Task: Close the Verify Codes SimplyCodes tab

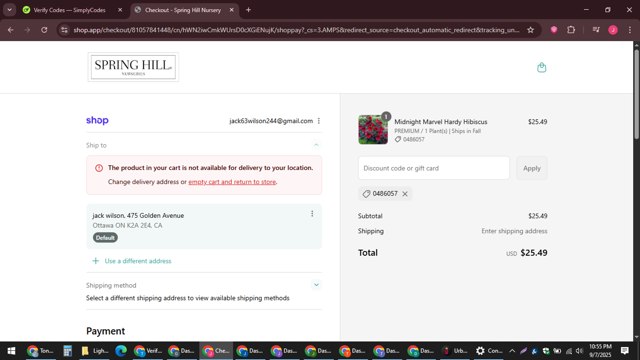Action: coord(120,10)
